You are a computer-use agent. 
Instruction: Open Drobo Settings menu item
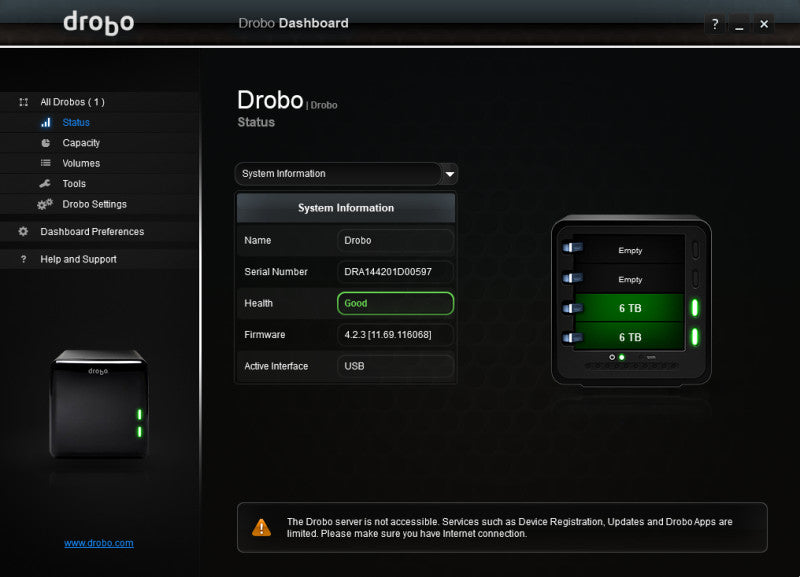(94, 204)
